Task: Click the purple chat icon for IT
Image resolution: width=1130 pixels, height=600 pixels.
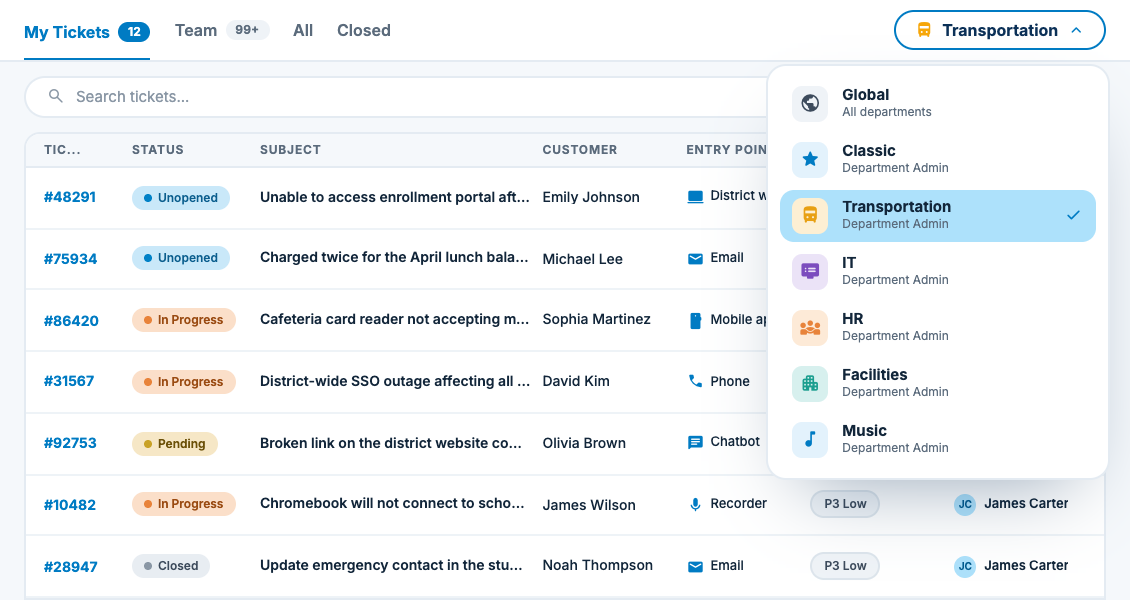Action: click(x=810, y=272)
